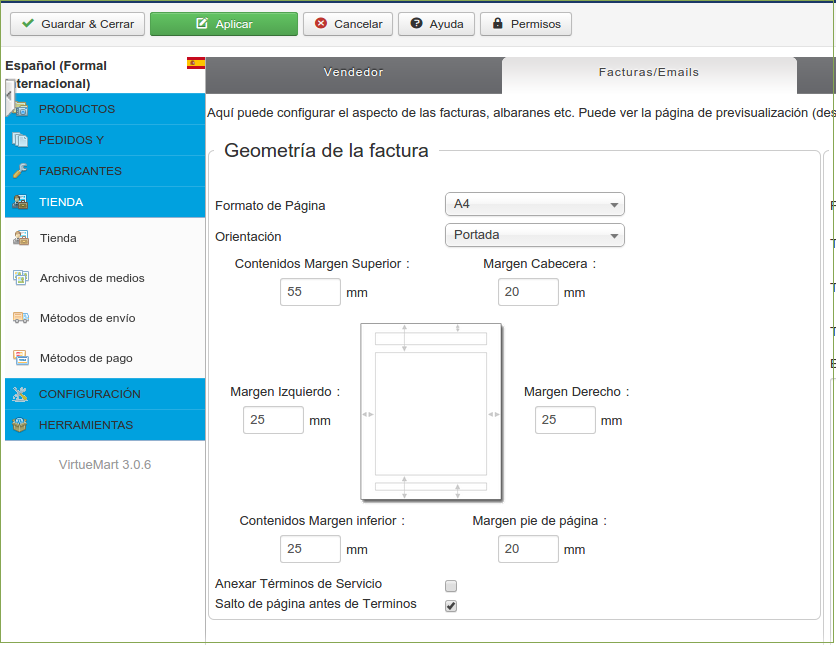The width and height of the screenshot is (836, 645).
Task: Click the Margen Izquierdo input field
Action: click(x=274, y=420)
